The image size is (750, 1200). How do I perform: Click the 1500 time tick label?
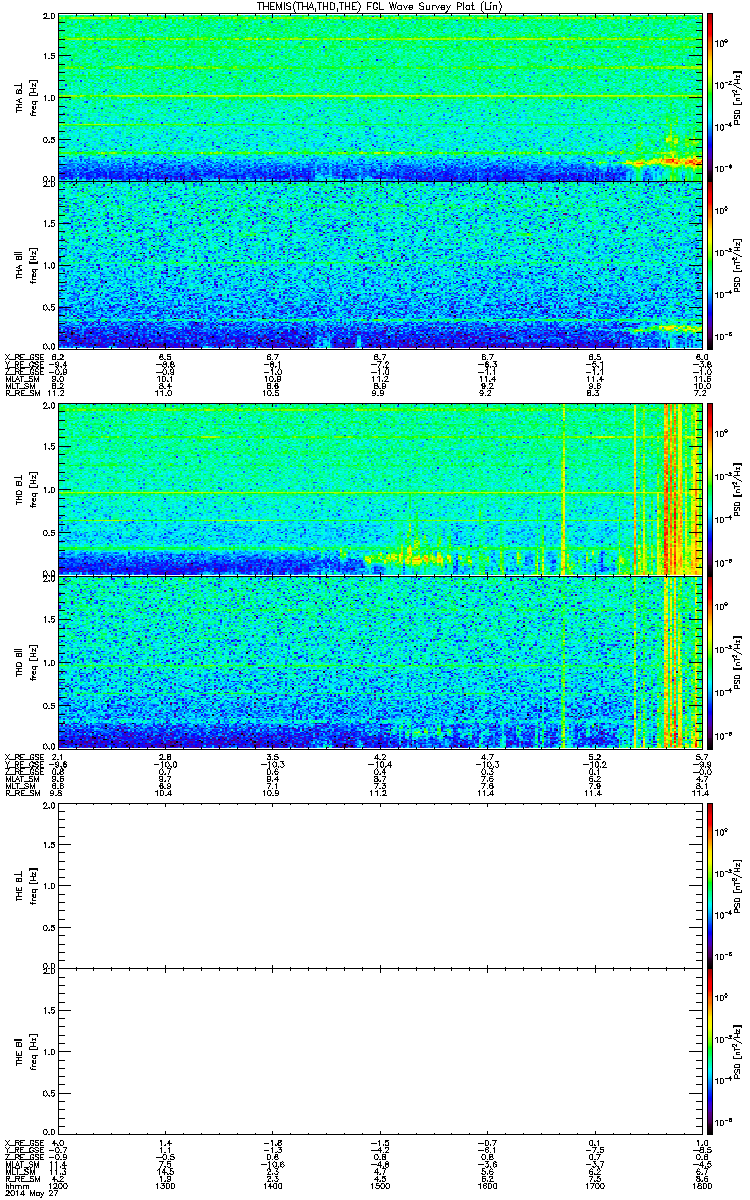(x=380, y=1184)
